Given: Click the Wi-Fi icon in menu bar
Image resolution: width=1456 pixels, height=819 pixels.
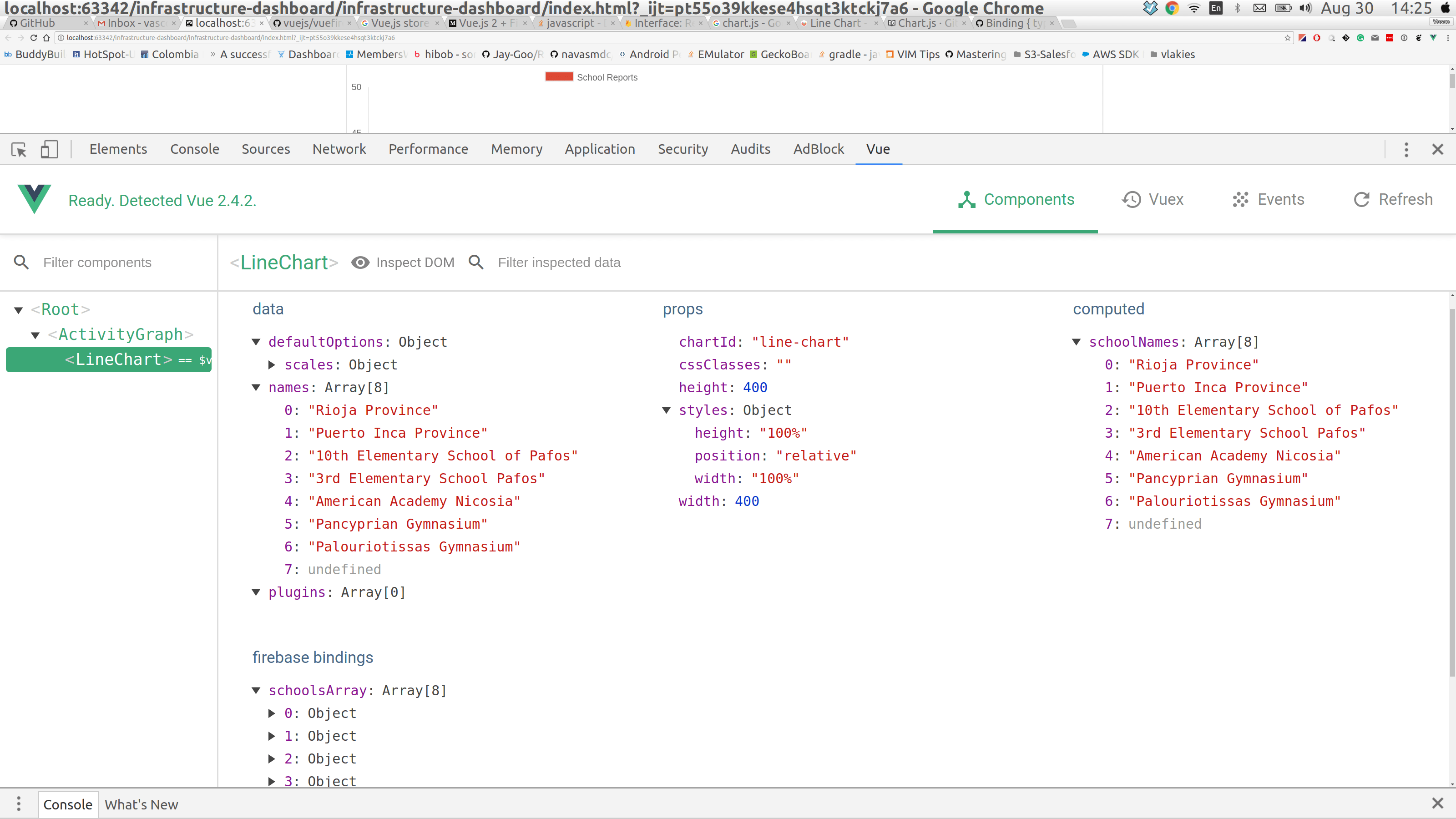Looking at the screenshot, I should (1194, 8).
